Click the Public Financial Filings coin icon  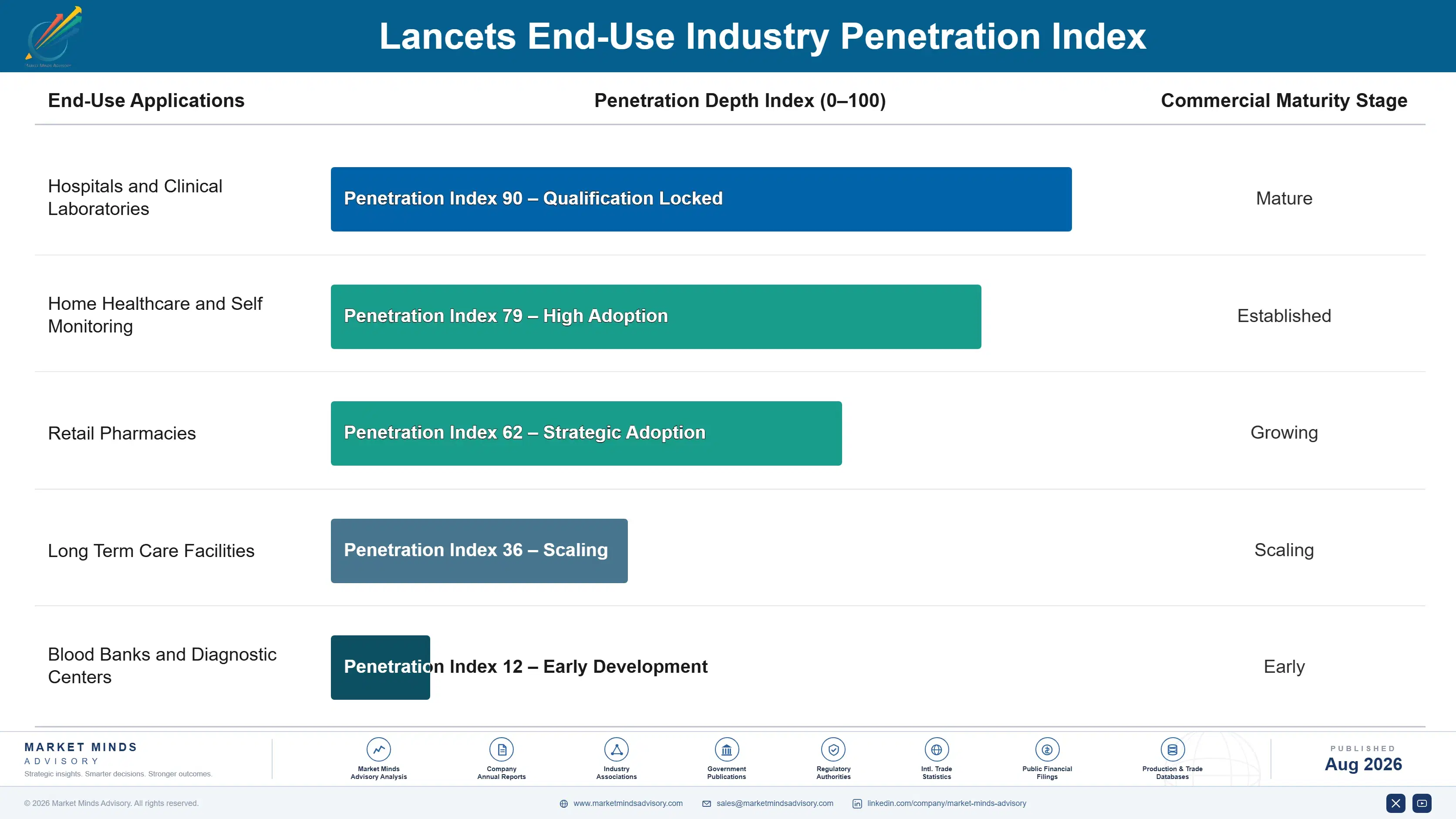click(x=1047, y=749)
